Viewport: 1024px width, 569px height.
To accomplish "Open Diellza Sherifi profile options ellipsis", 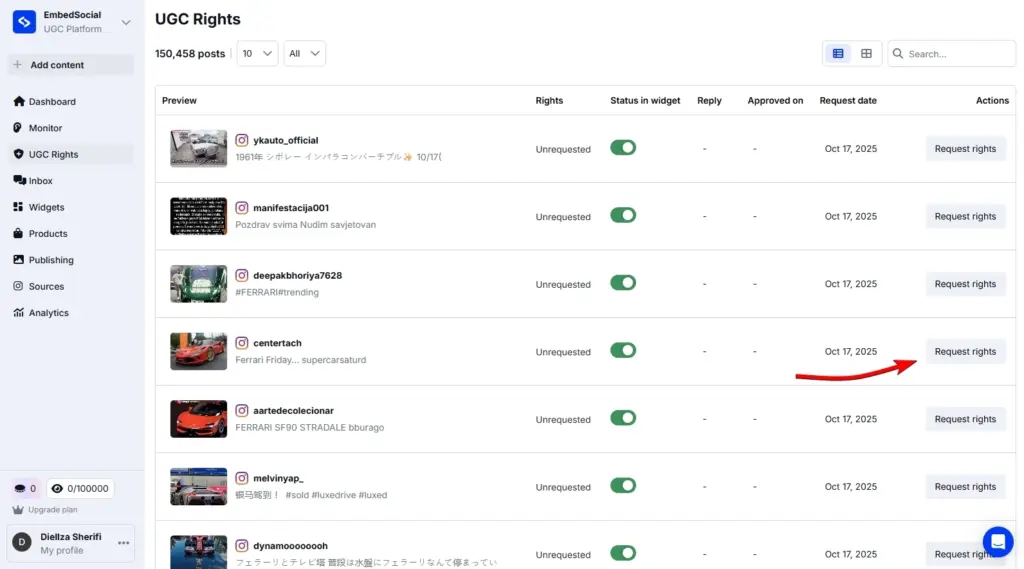I will coord(123,543).
